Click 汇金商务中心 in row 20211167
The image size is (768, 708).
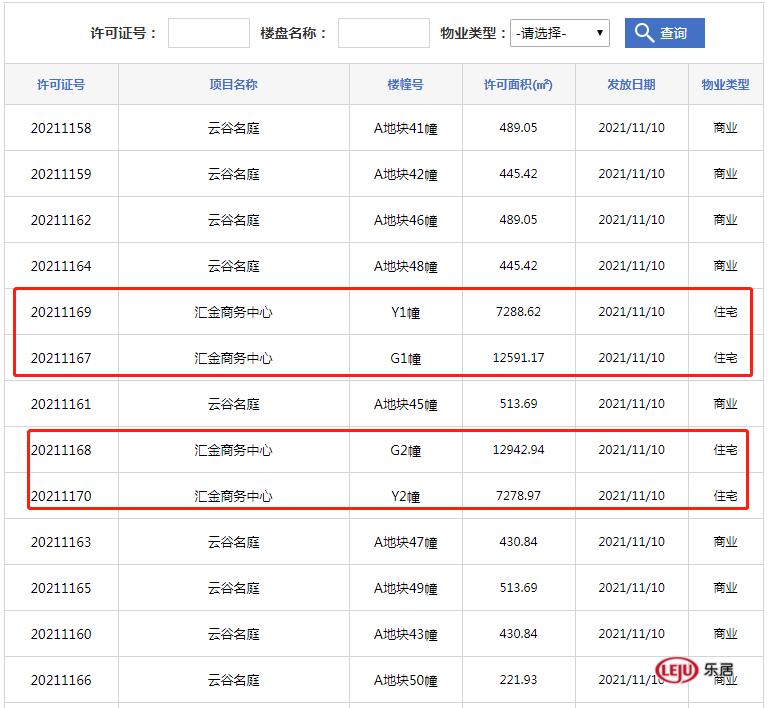pyautogui.click(x=233, y=358)
